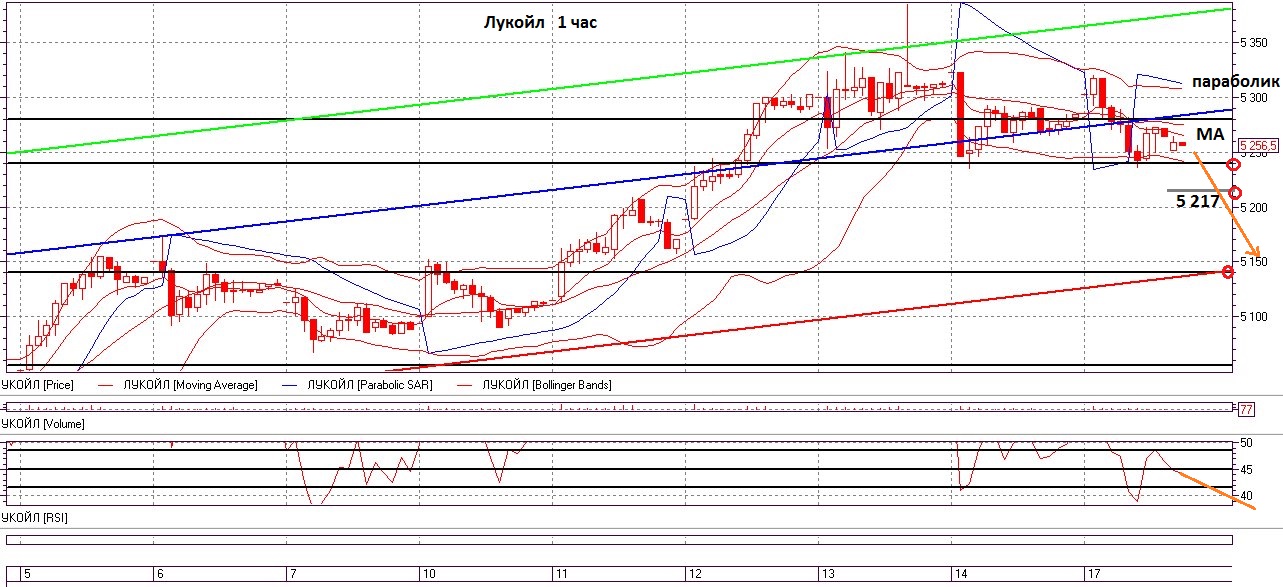Image resolution: width=1283 pixels, height=587 pixels.
Task: Click date label 11 on time axis
Action: coord(561,574)
